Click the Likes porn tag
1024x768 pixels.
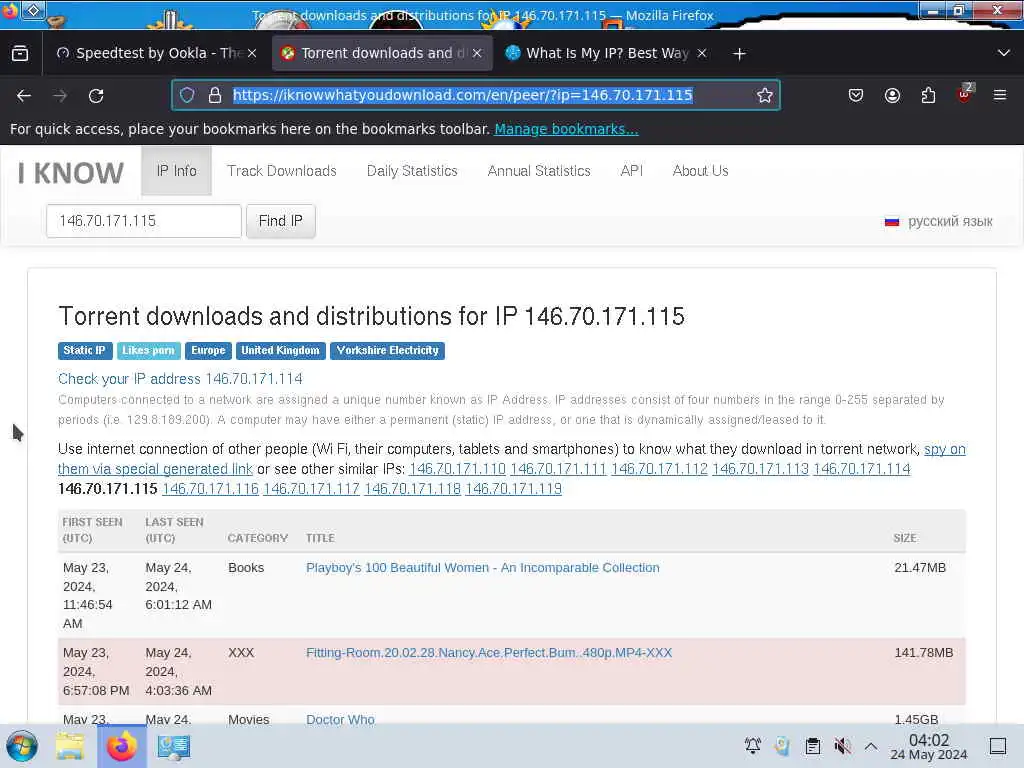pyautogui.click(x=148, y=351)
